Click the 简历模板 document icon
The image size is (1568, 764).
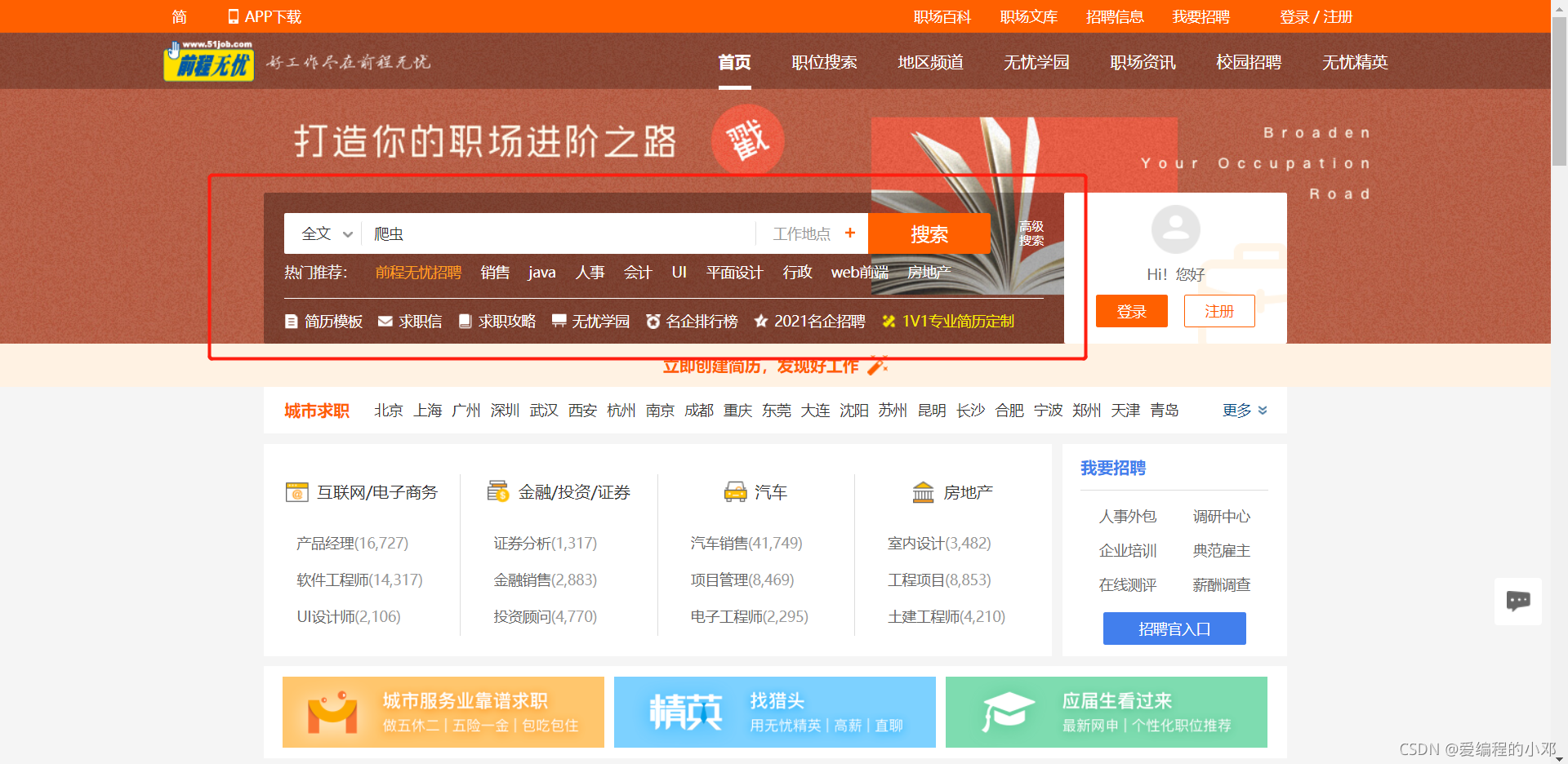click(291, 322)
